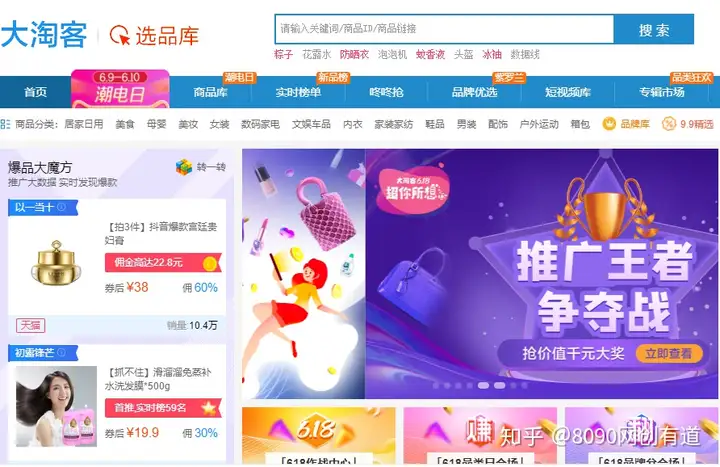Viewport: 720px width, 467px height.
Task: Click the info icon beside 初露锋芒
Action: [x=61, y=352]
